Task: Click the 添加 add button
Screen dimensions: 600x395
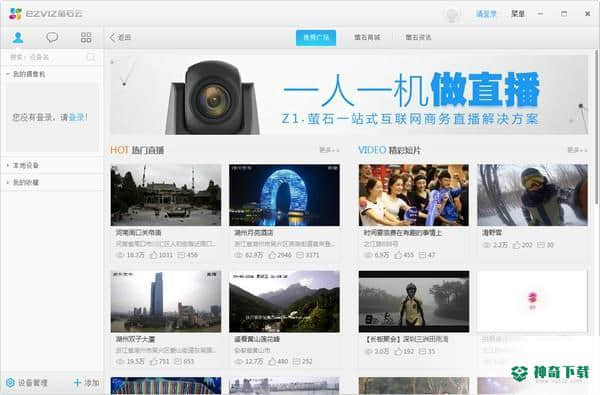Action: [x=86, y=382]
